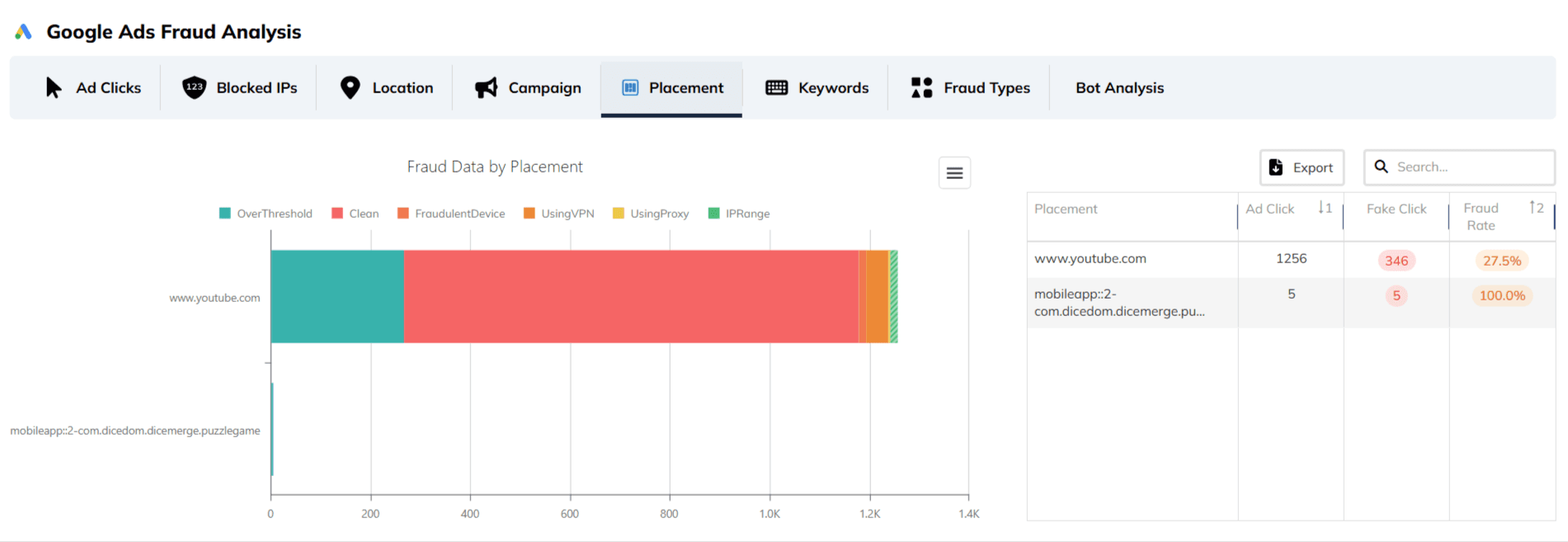Switch to the Bot Analysis tab
The width and height of the screenshot is (1568, 542).
pos(1118,87)
